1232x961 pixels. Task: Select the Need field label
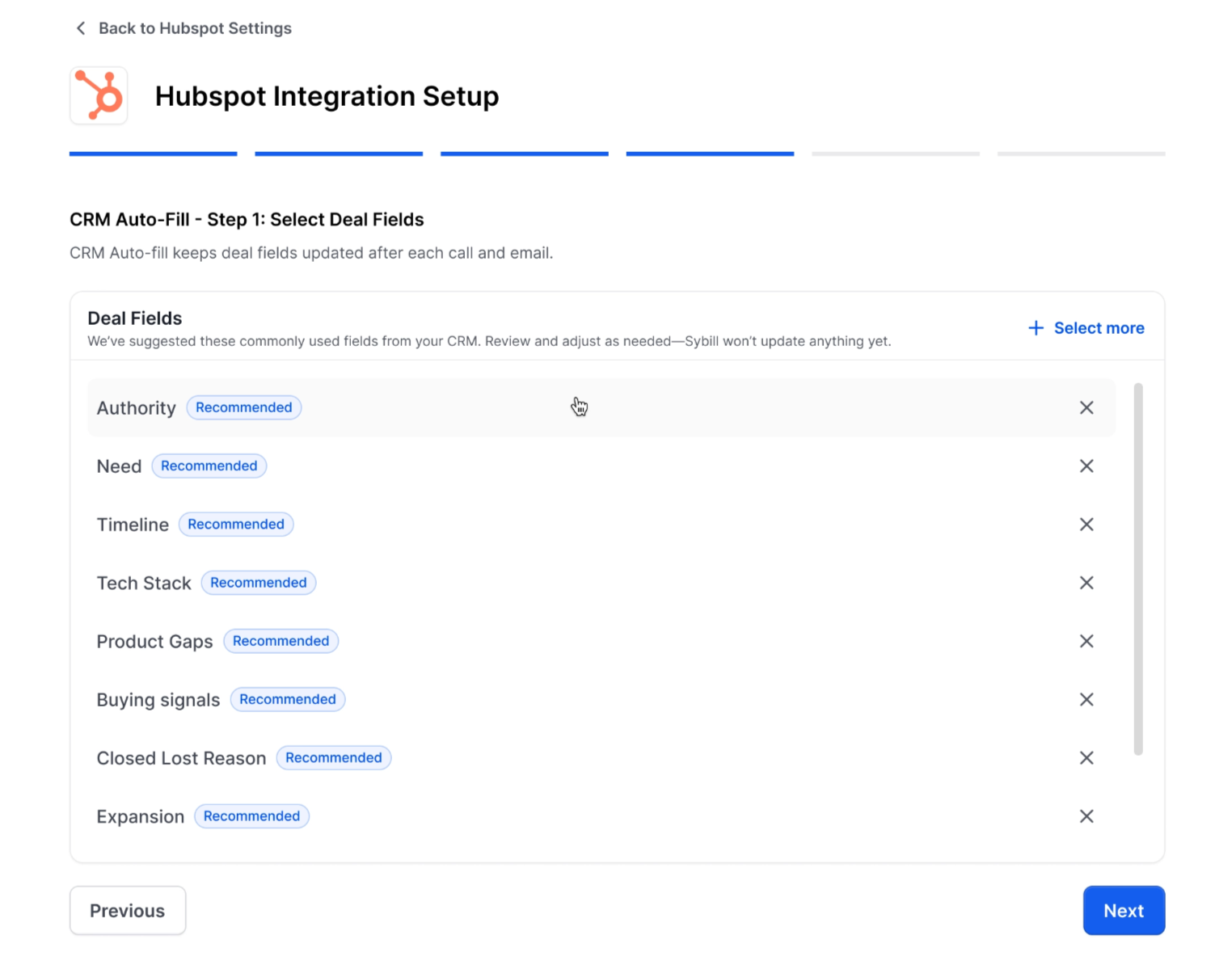pos(119,466)
